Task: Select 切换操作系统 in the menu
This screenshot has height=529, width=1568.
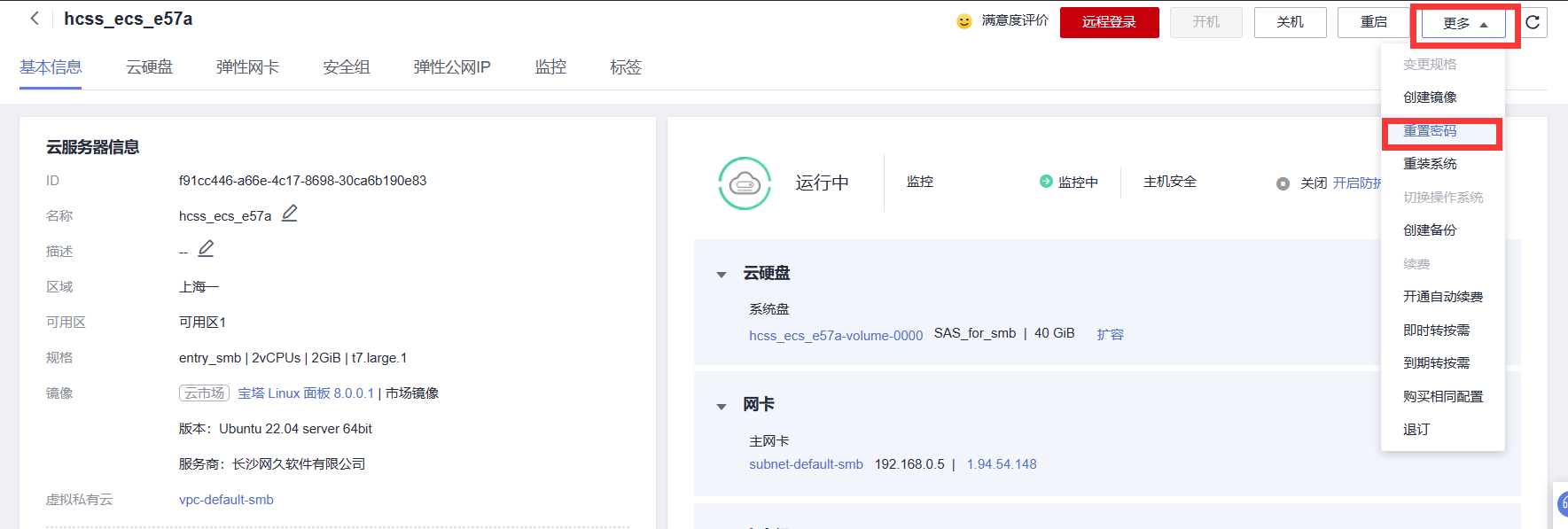Action: pos(1443,197)
